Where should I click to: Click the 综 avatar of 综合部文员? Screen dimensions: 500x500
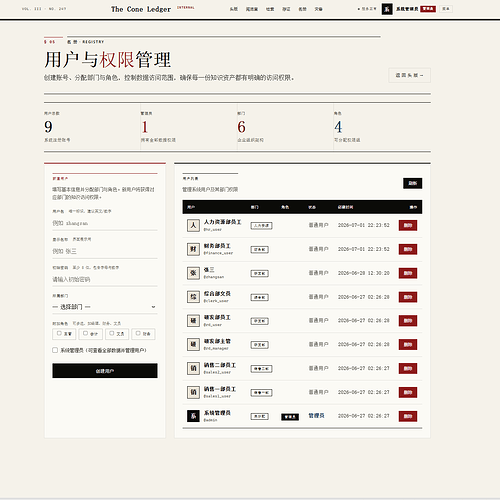pyautogui.click(x=193, y=297)
